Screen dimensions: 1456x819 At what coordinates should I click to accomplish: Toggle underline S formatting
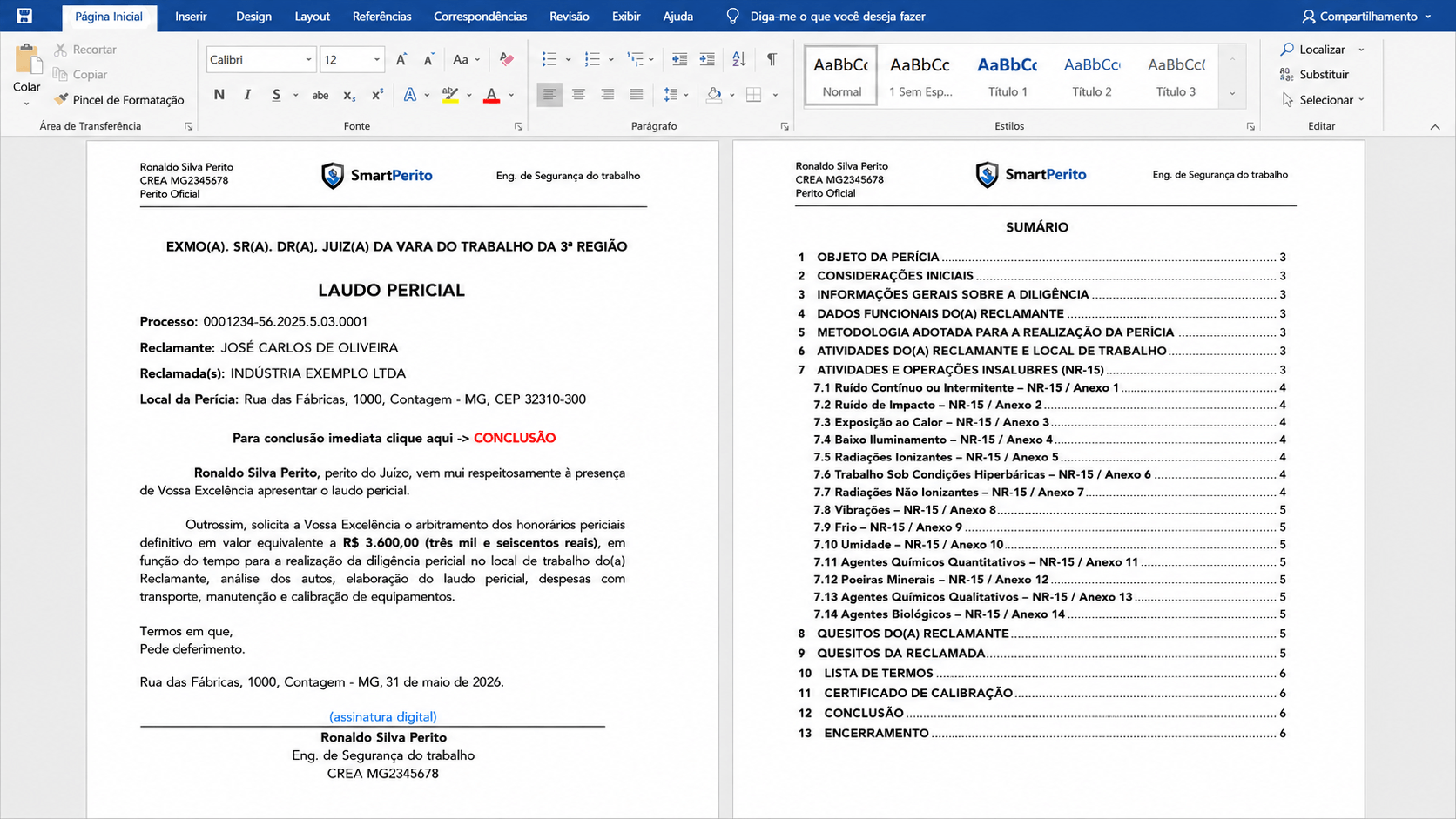click(276, 95)
